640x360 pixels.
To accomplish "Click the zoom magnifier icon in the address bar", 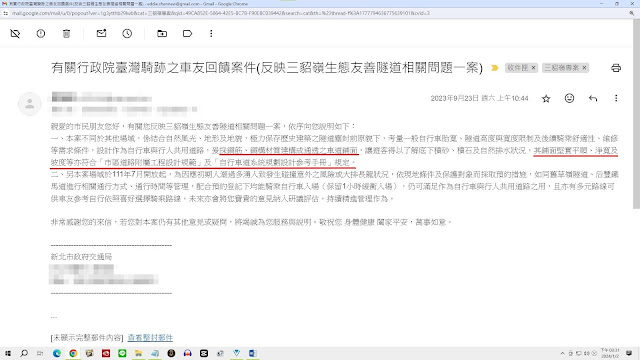I will coord(632,13).
